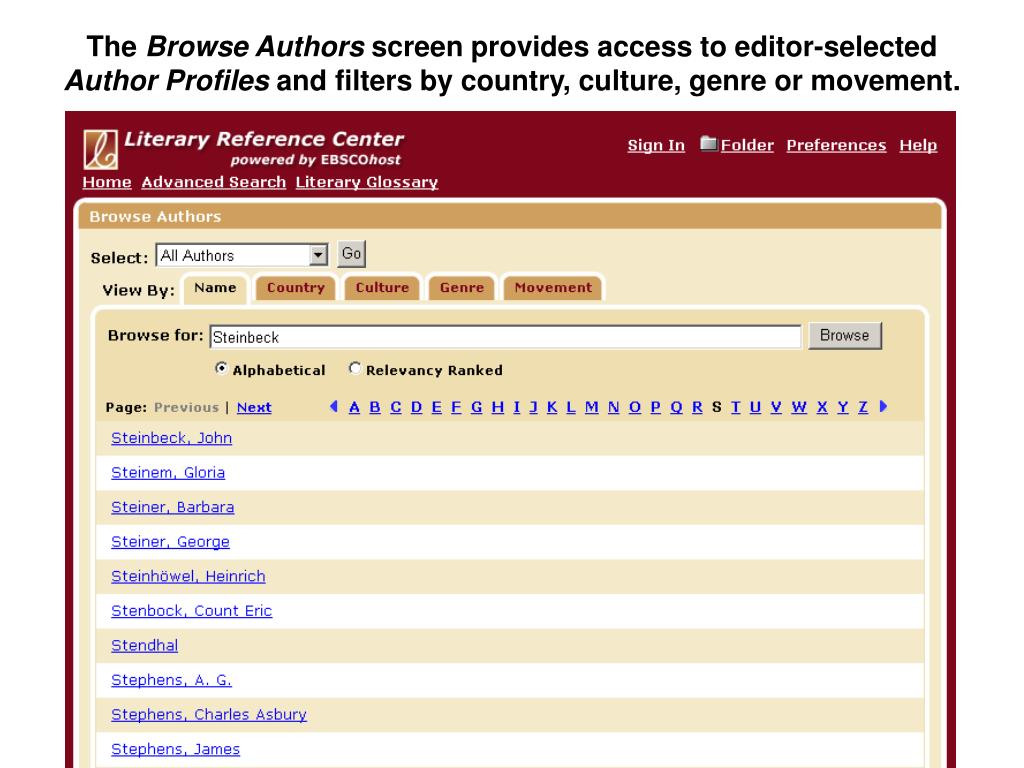Go to previous letters with left arrow
Viewport: 1024px width, 768px height.
point(334,406)
